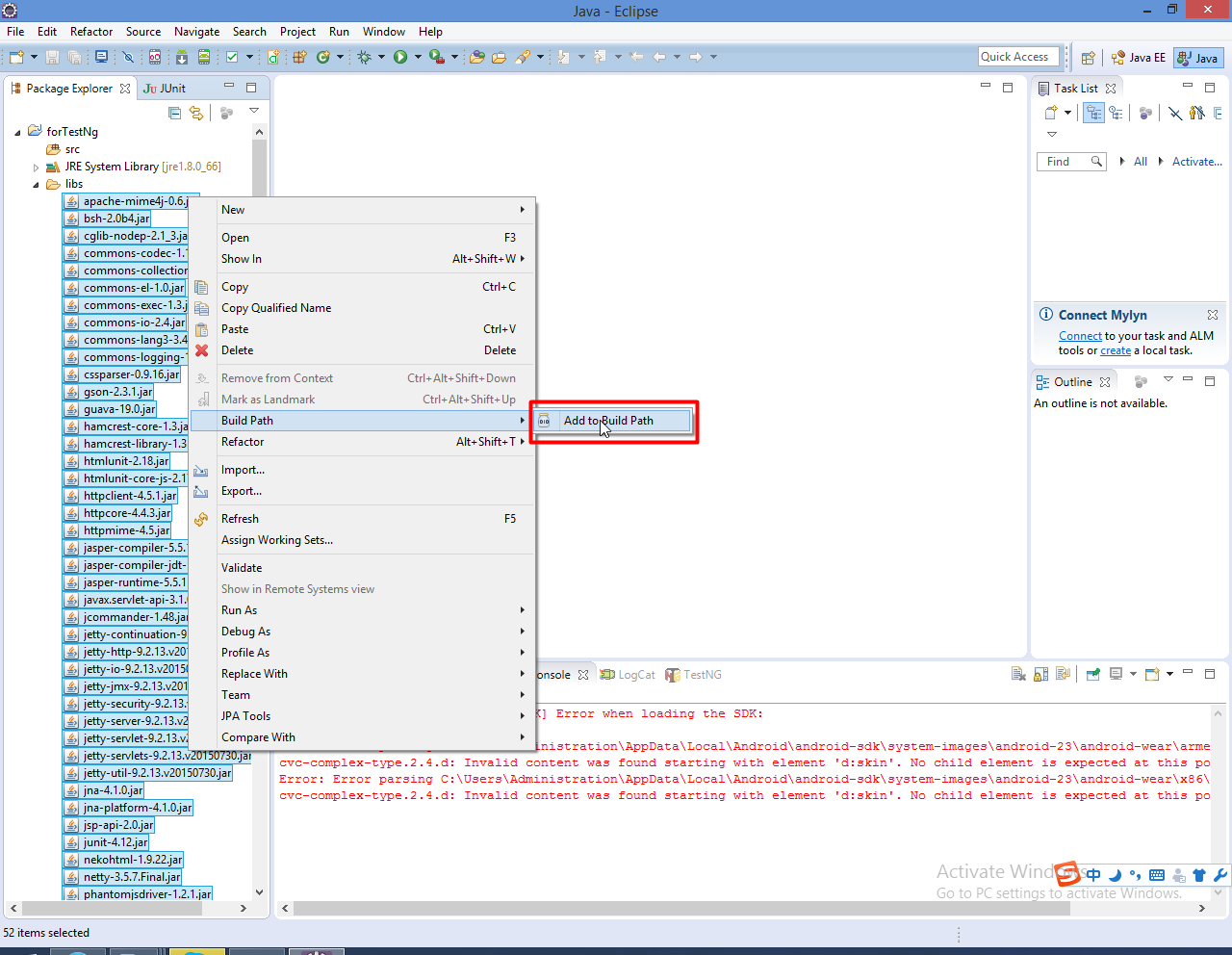Click the New wizard toolbar icon

pyautogui.click(x=16, y=58)
